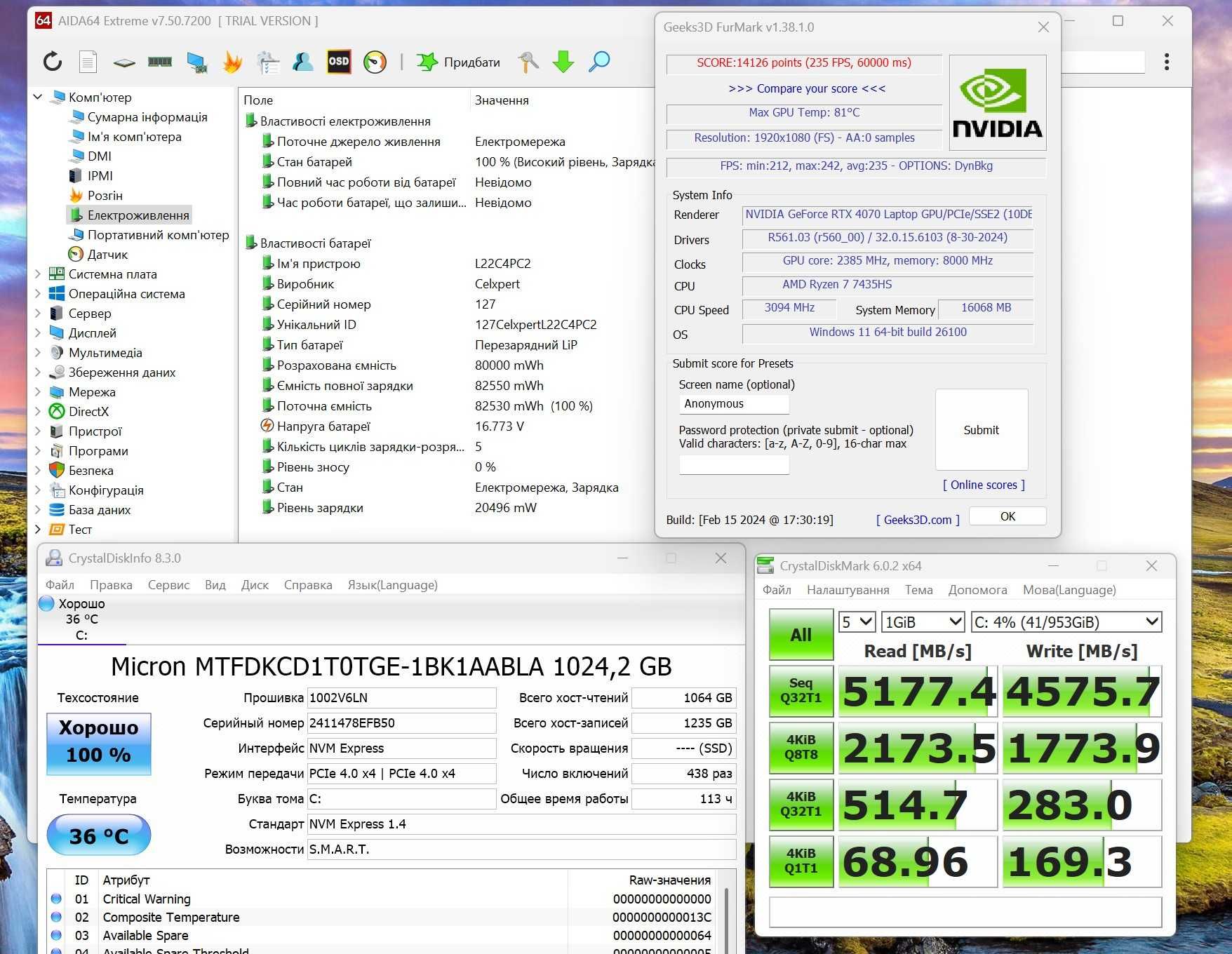
Task: Expand the Операційна система tree node
Action: point(37,293)
